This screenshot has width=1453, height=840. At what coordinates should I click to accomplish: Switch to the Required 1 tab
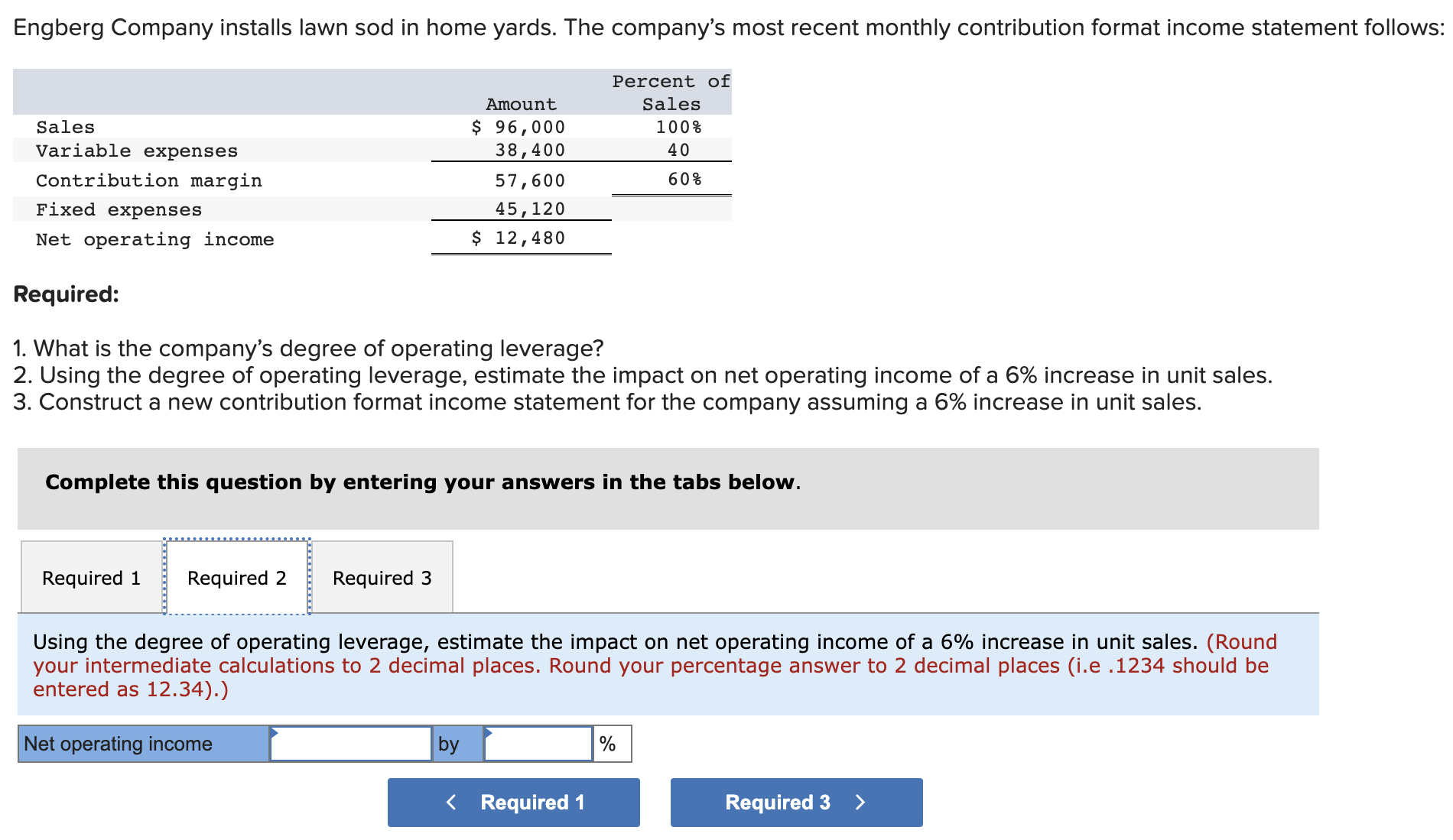pos(90,578)
